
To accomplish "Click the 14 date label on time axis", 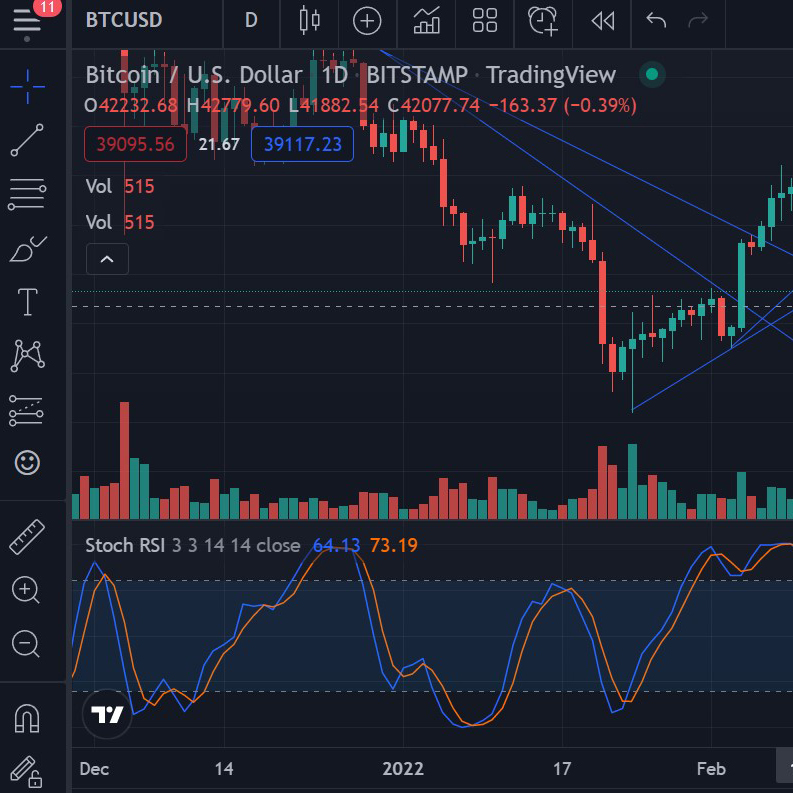I will click(224, 769).
